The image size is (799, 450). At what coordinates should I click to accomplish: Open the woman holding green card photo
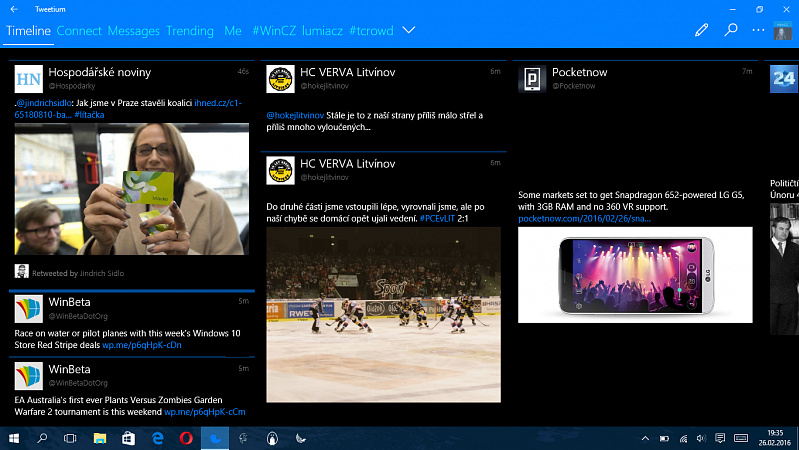(x=131, y=189)
